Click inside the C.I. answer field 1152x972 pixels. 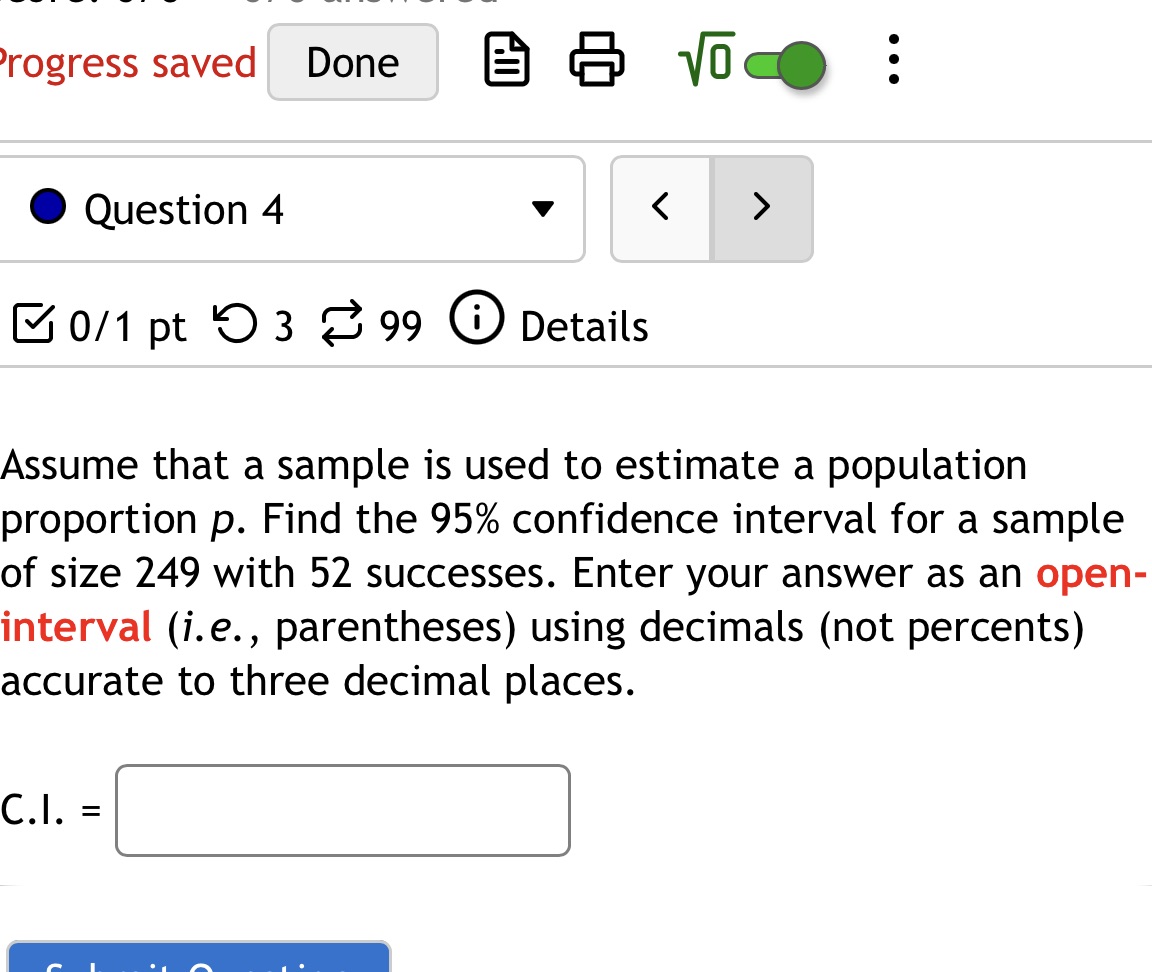341,810
